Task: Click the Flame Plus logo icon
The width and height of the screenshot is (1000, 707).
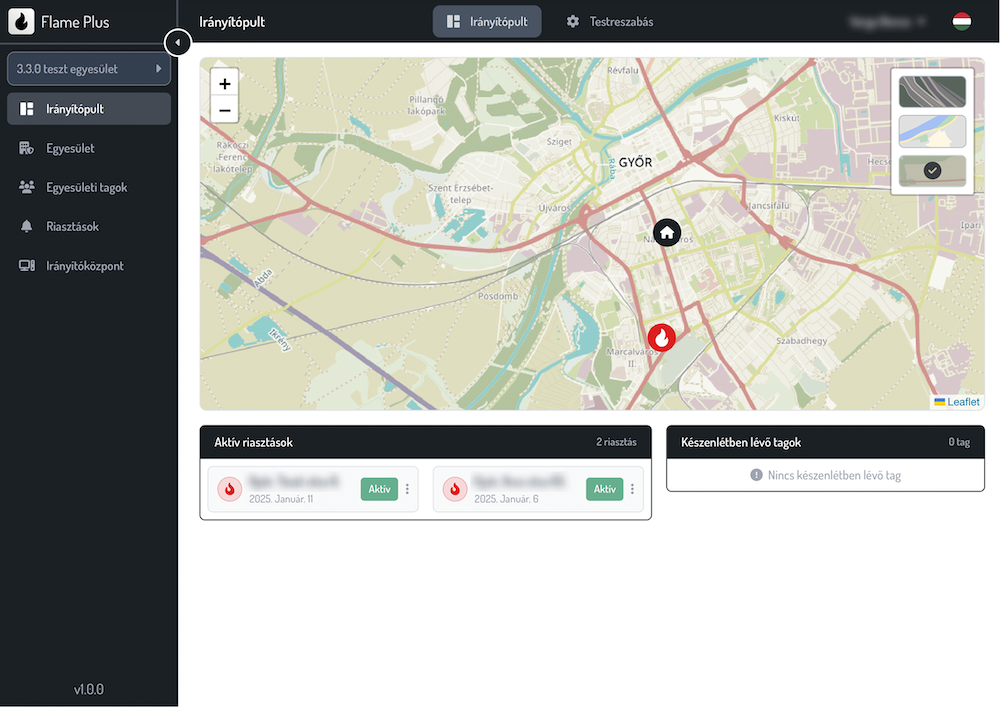Action: tap(22, 21)
